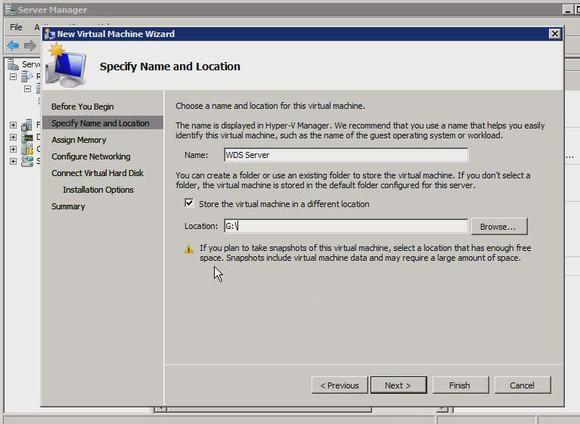Jump to the Assign Memory step
580x424 pixels.
tap(79, 140)
